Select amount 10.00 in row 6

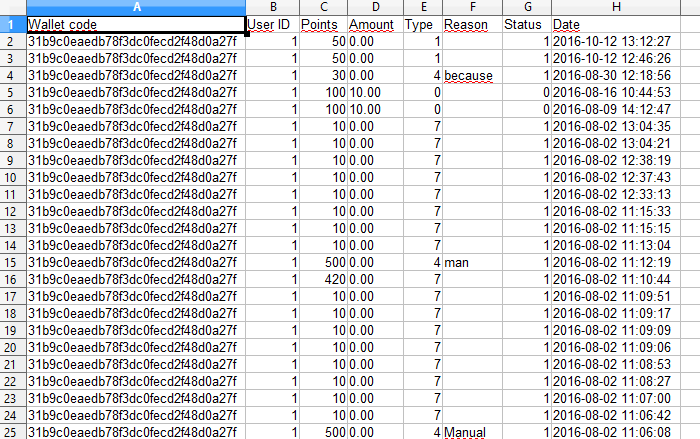point(375,109)
